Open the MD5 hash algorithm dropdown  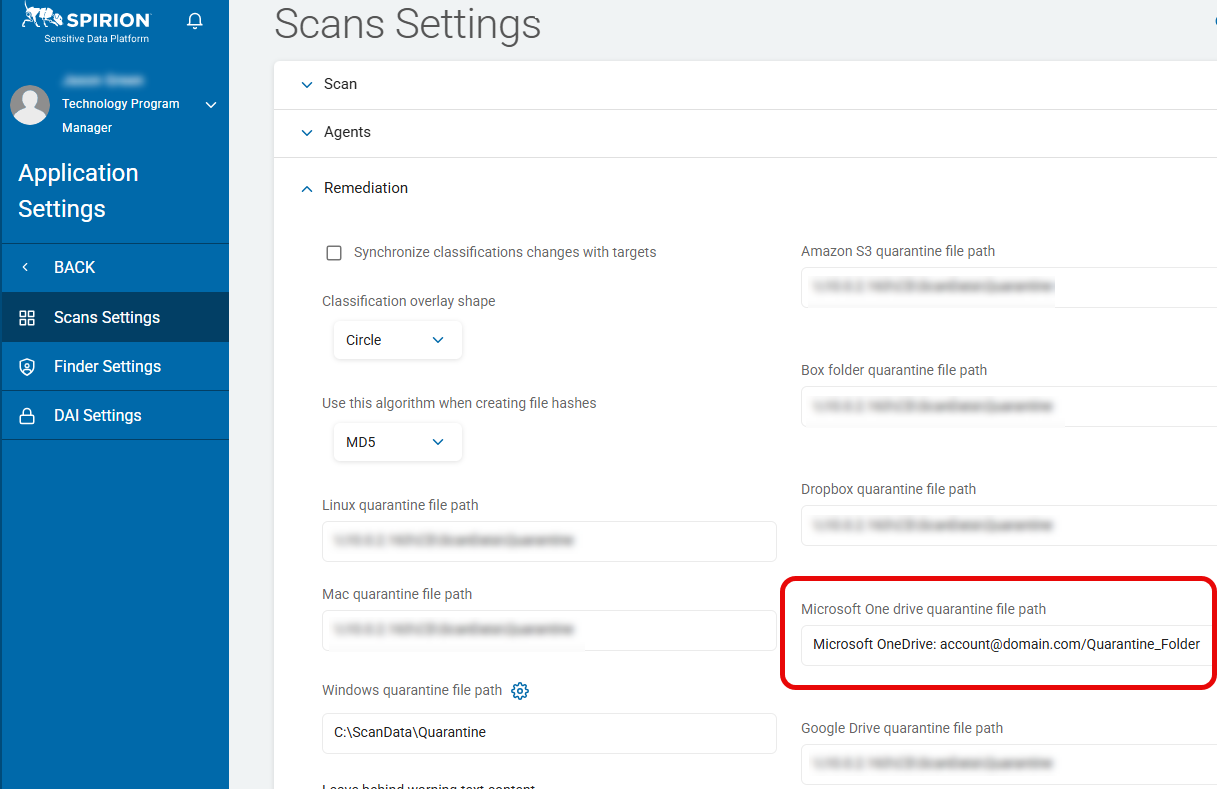pos(397,442)
